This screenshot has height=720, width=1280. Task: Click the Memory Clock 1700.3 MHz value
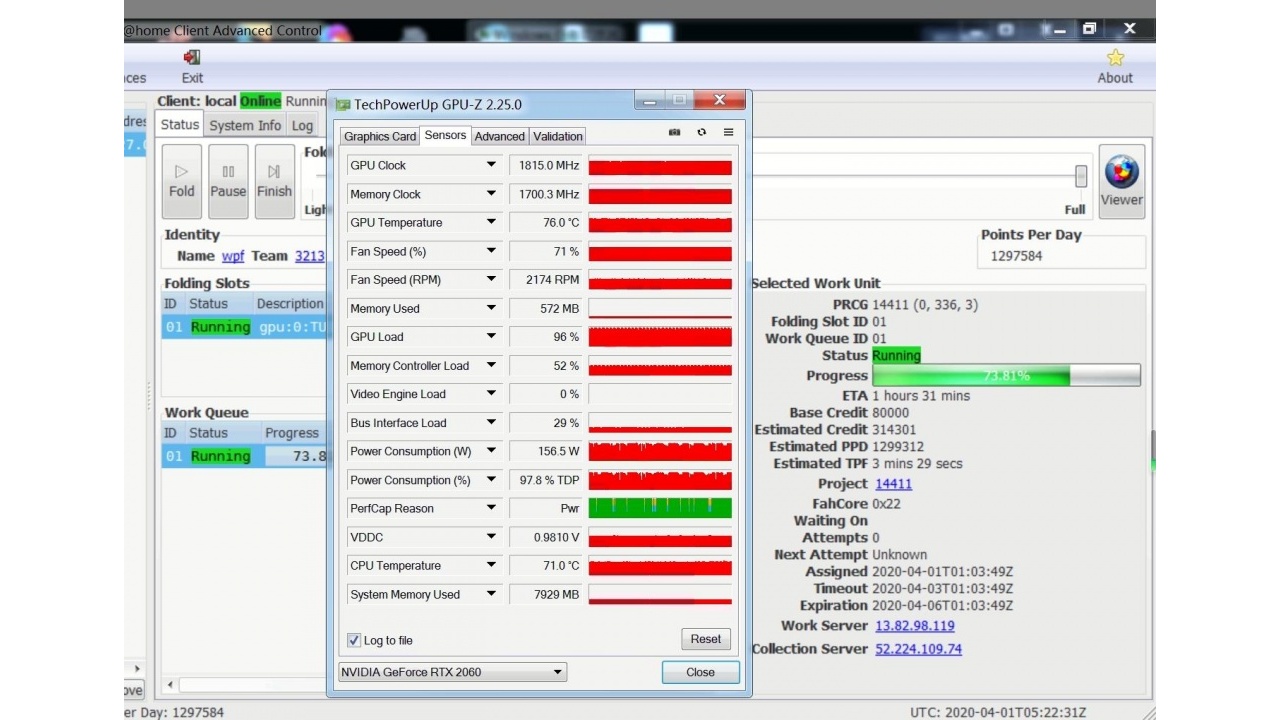544,194
